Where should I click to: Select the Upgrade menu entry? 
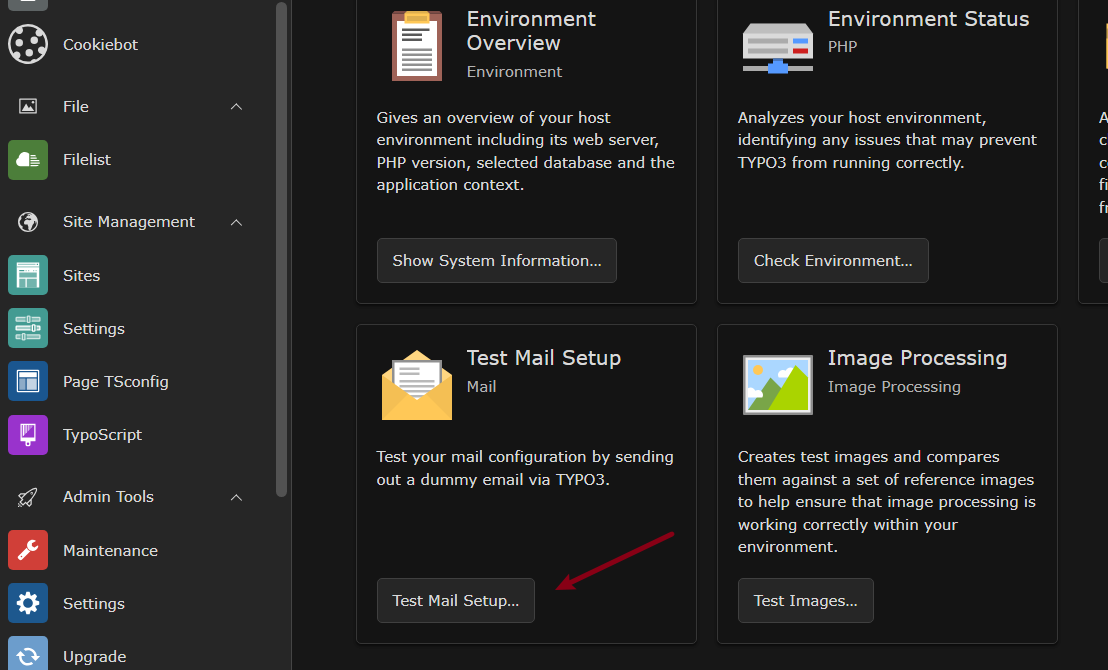tap(94, 656)
